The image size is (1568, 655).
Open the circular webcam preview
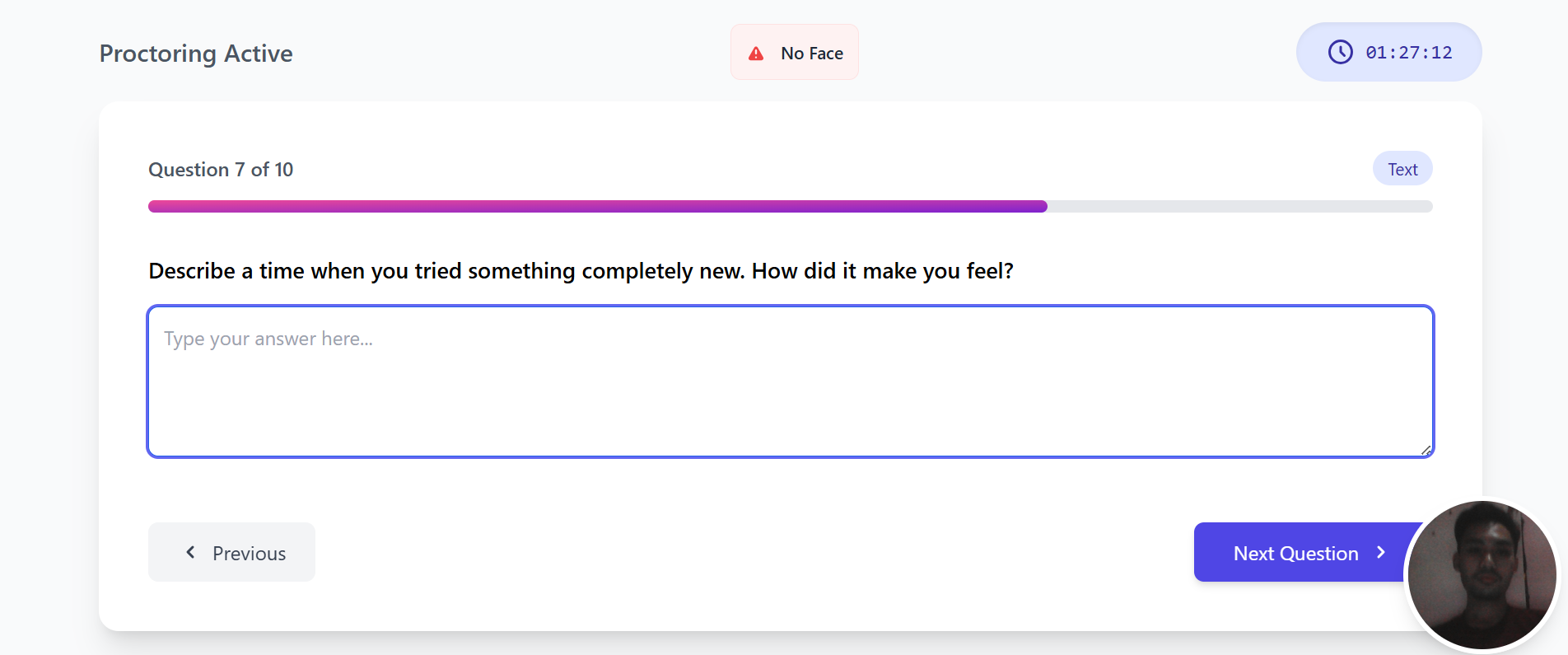point(1482,575)
